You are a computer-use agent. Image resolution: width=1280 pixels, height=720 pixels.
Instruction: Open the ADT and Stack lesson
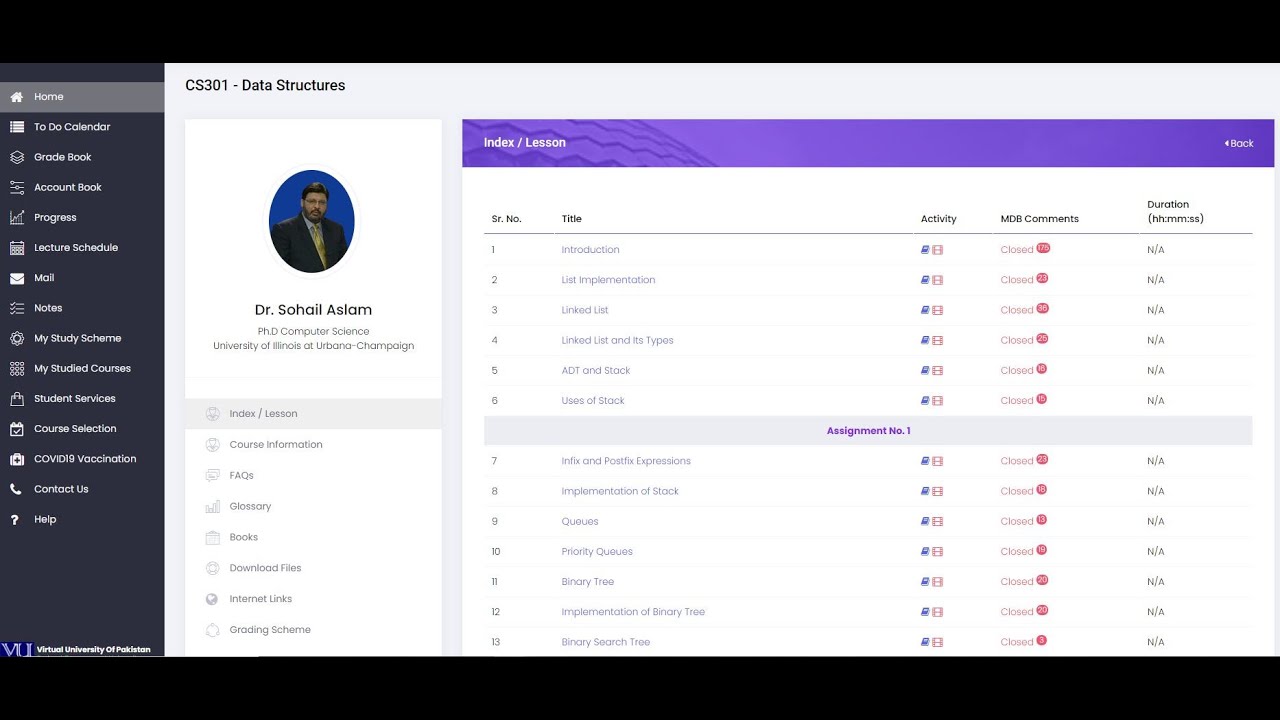[596, 371]
